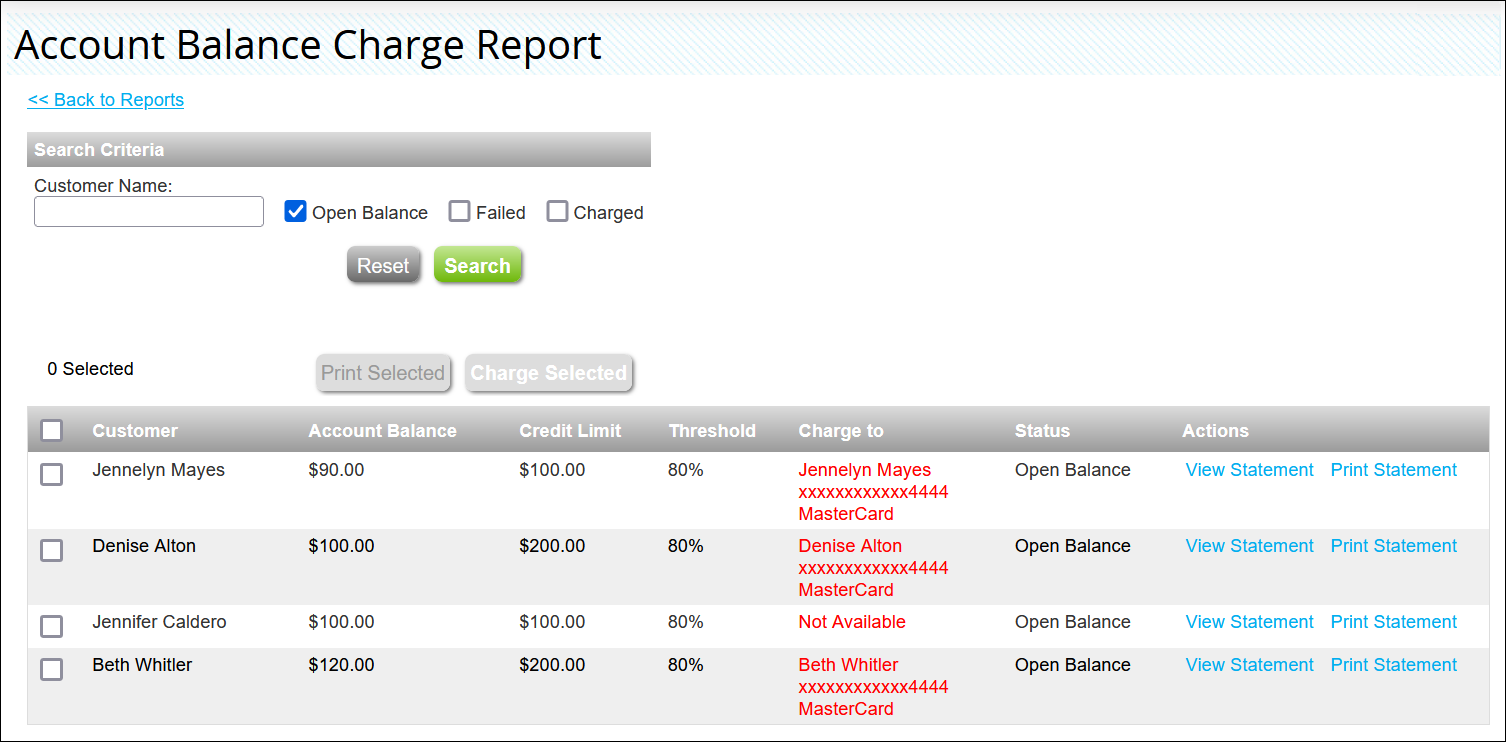1506x742 pixels.
Task: Print Statement for Denise Alton
Action: point(1393,546)
